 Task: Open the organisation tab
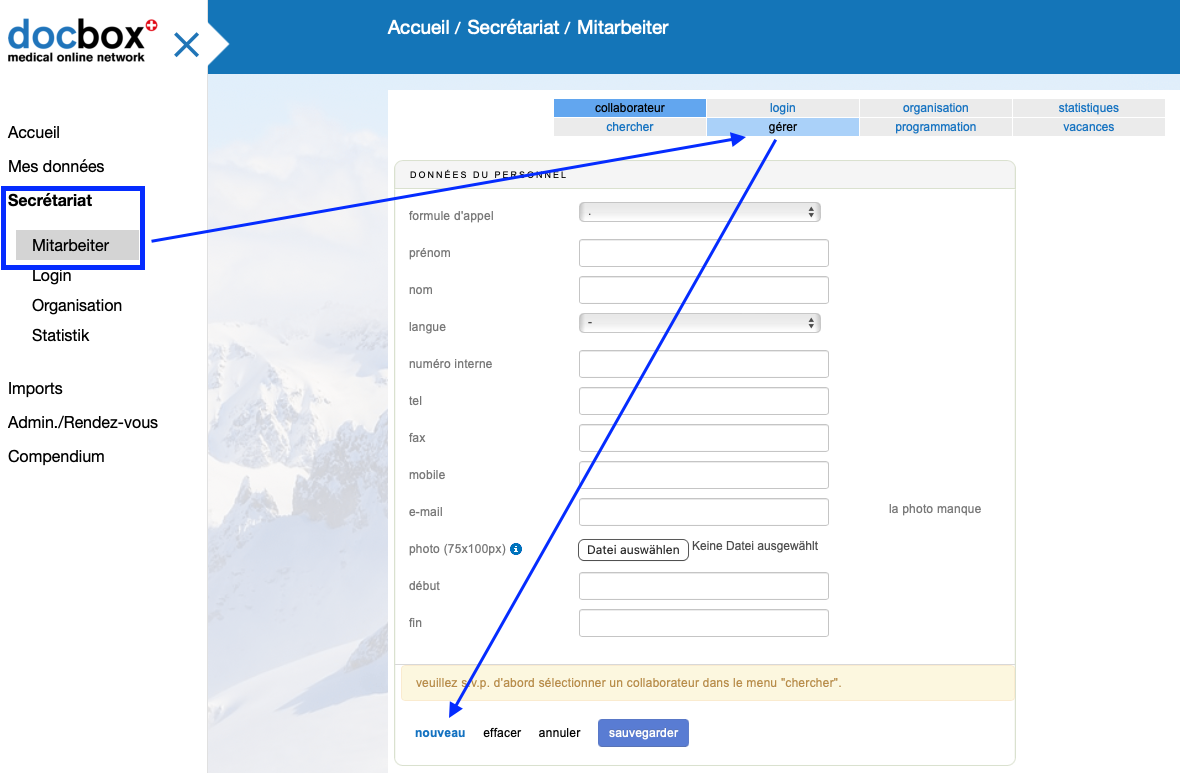tap(935, 108)
